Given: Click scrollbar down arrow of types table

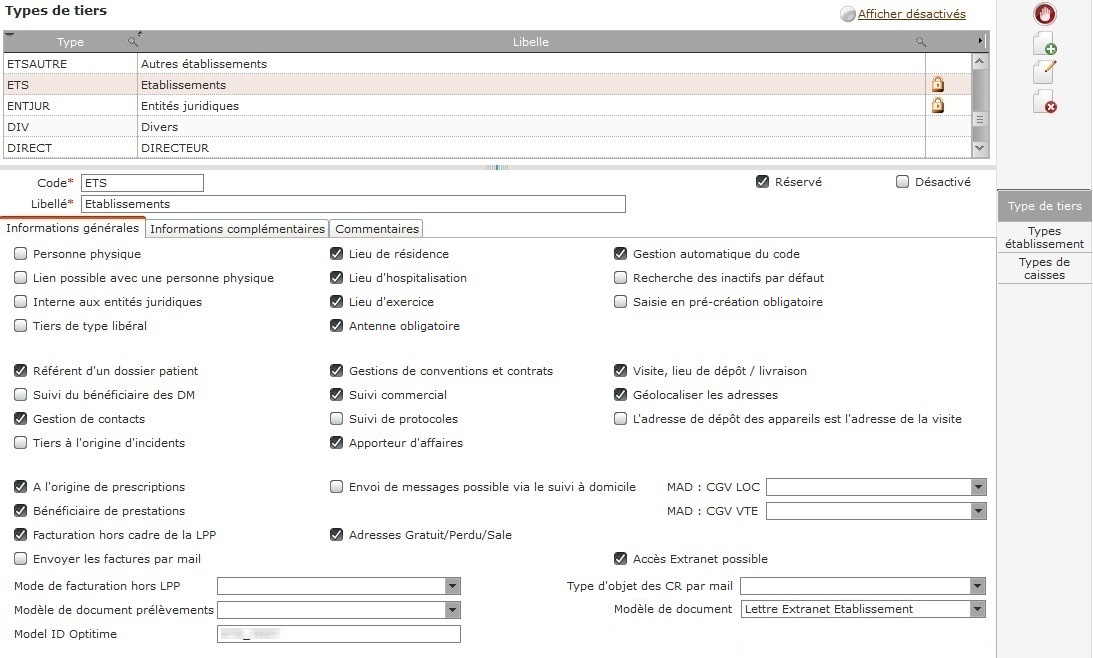Looking at the screenshot, I should click(x=979, y=148).
